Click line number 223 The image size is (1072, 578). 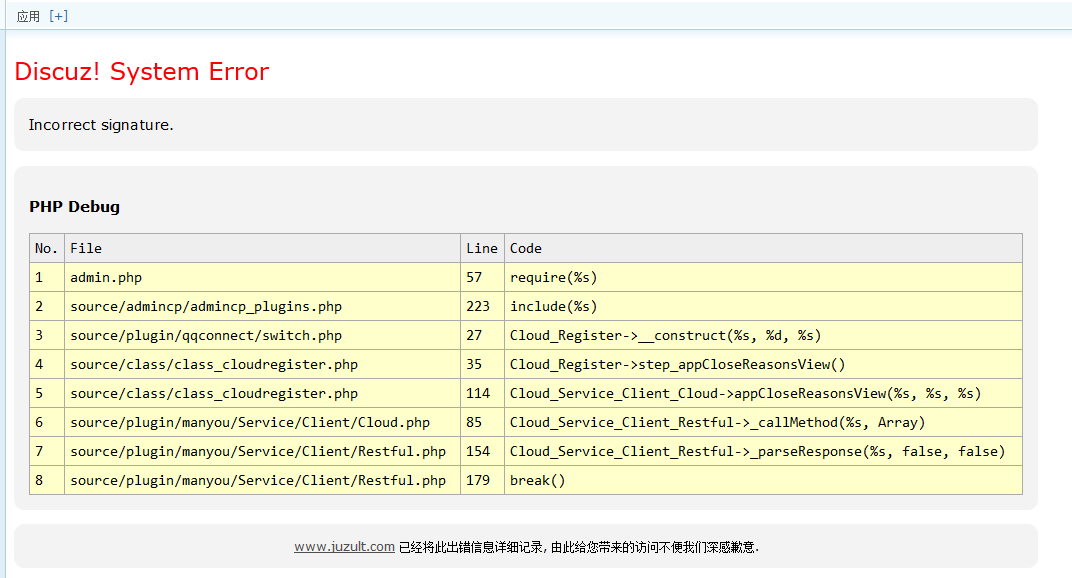(x=482, y=306)
